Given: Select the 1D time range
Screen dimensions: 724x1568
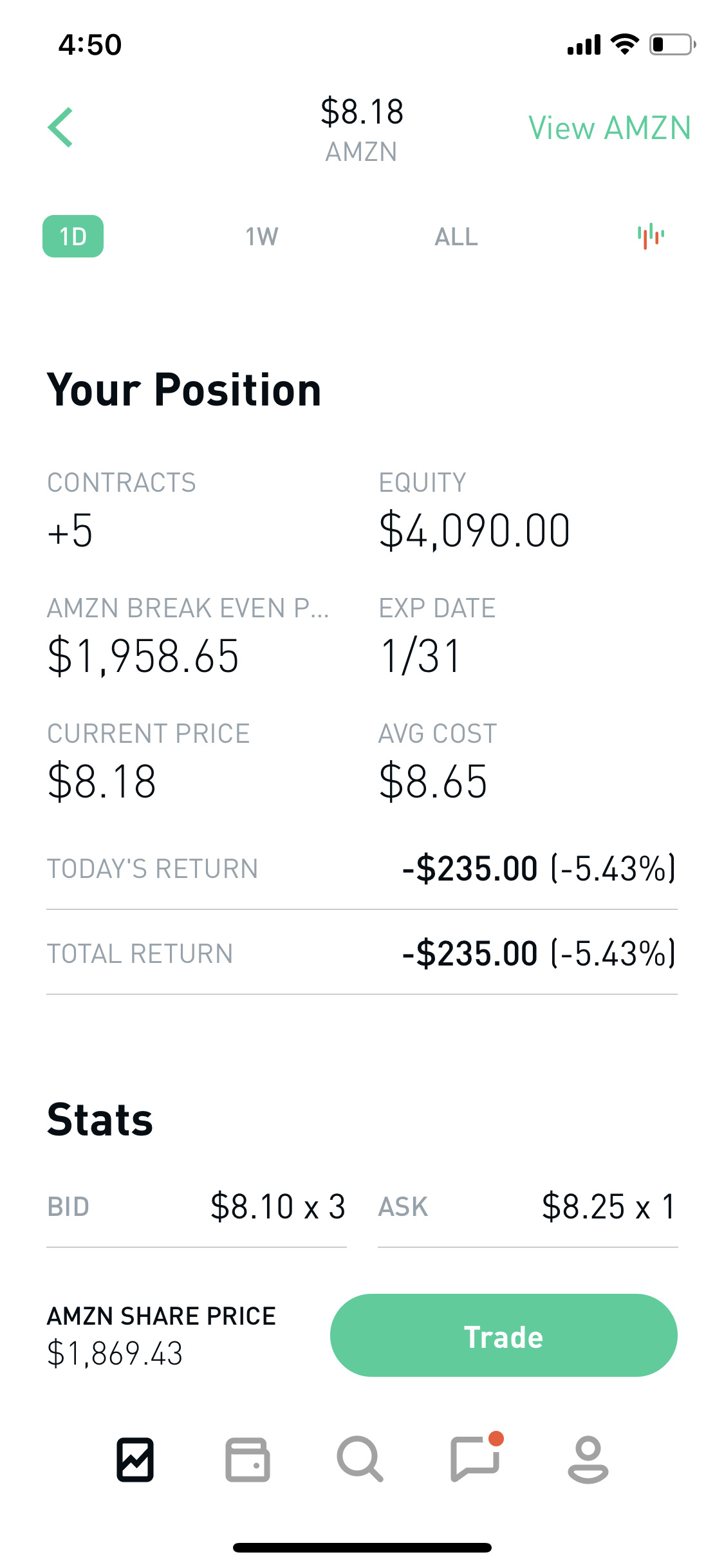Looking at the screenshot, I should 73,236.
